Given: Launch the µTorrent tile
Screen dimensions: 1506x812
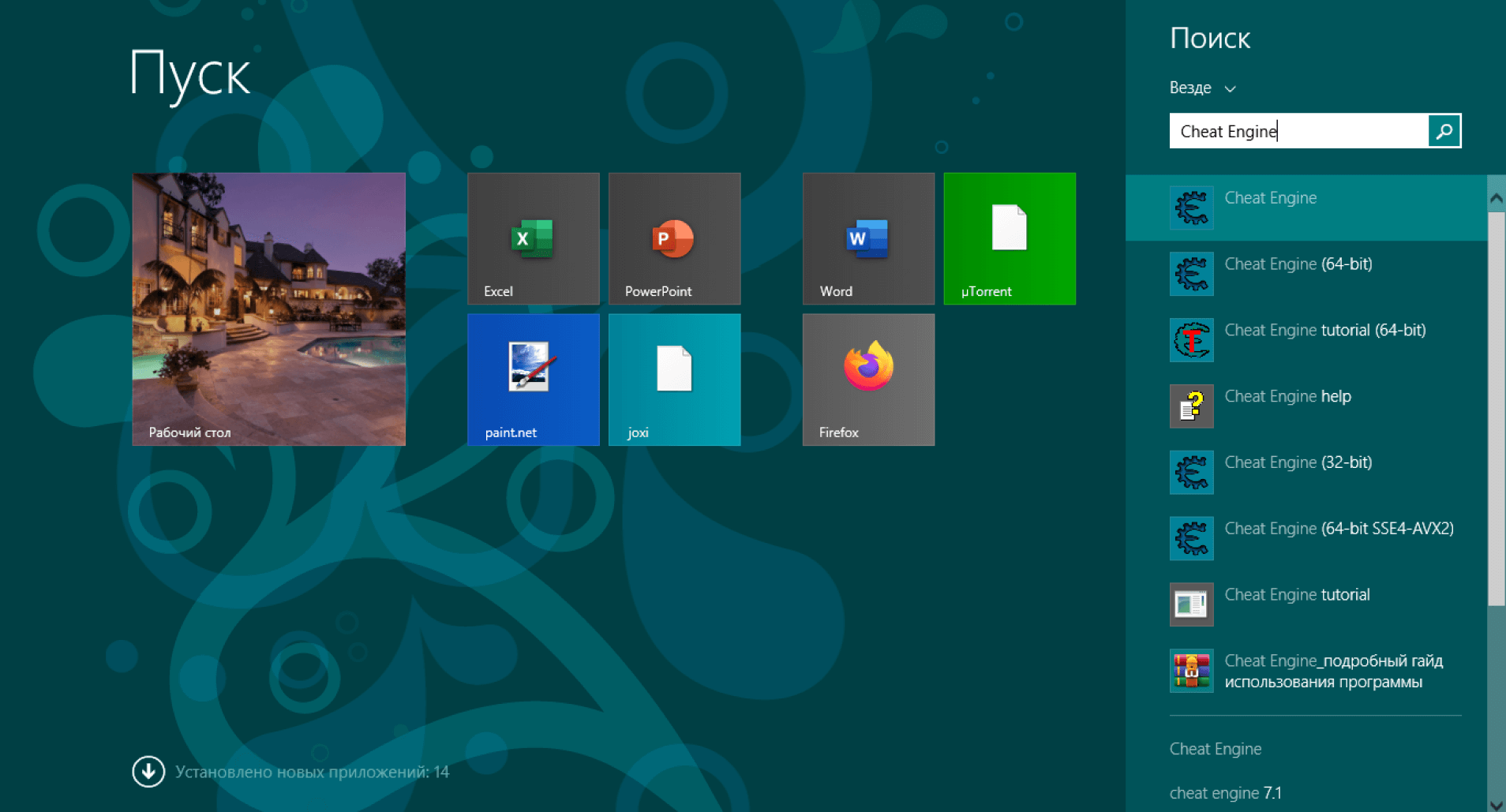Looking at the screenshot, I should pos(1009,238).
